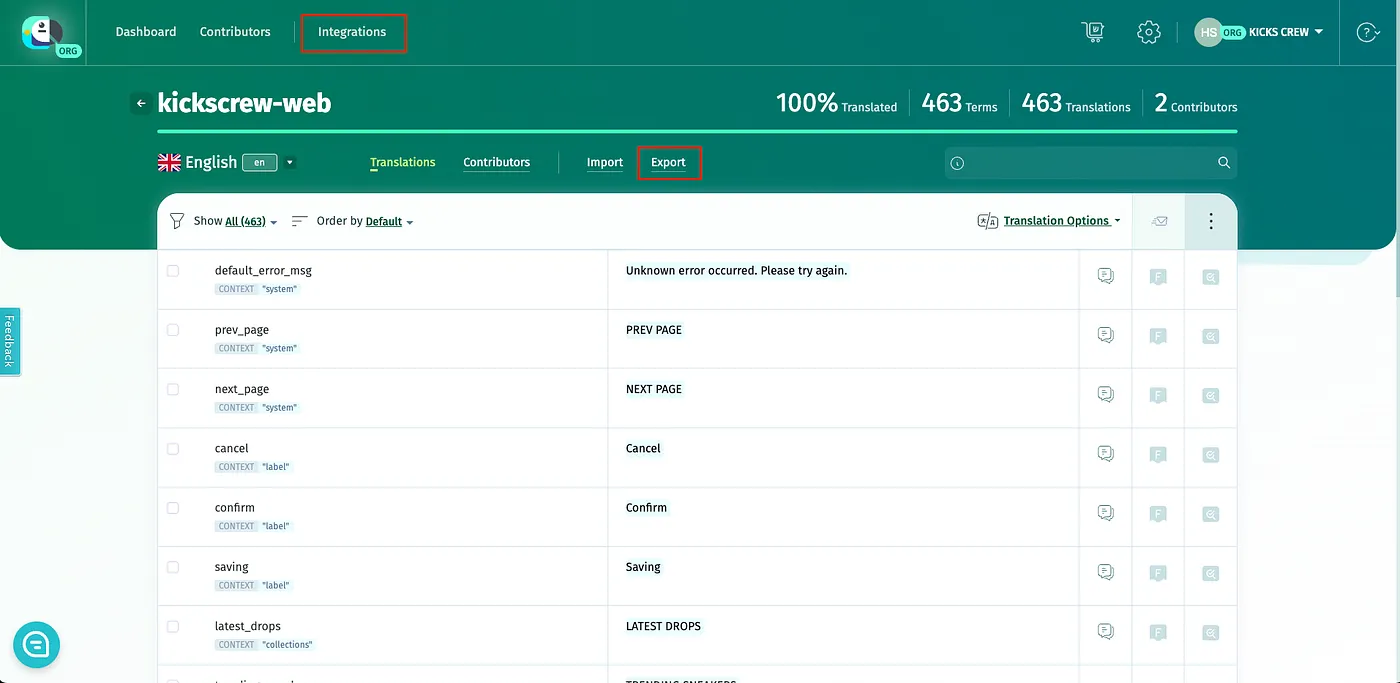Click the send envelope icon in toolbar
The height and width of the screenshot is (683, 1400).
click(x=1159, y=221)
